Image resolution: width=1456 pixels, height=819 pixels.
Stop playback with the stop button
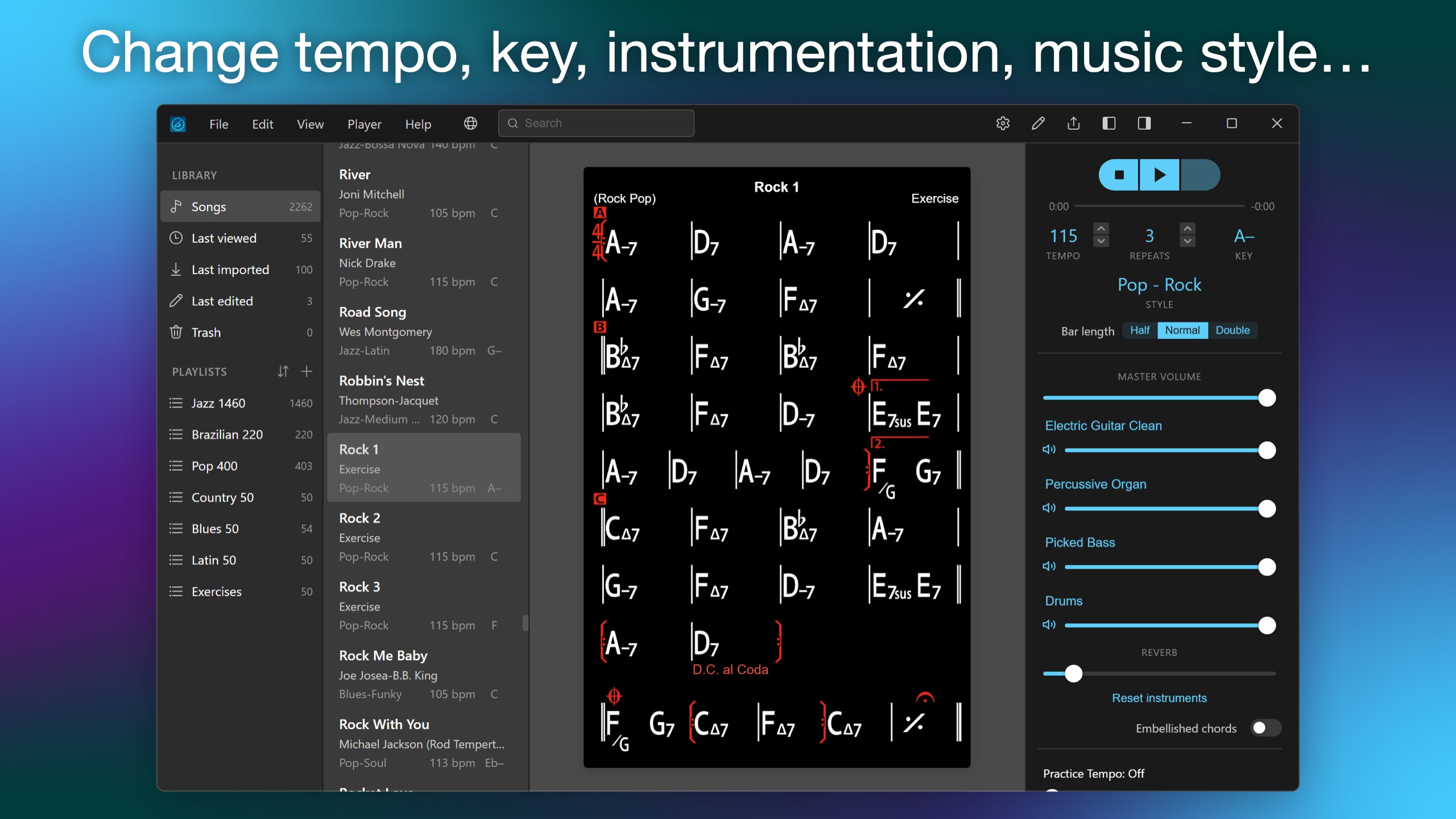point(1119,175)
